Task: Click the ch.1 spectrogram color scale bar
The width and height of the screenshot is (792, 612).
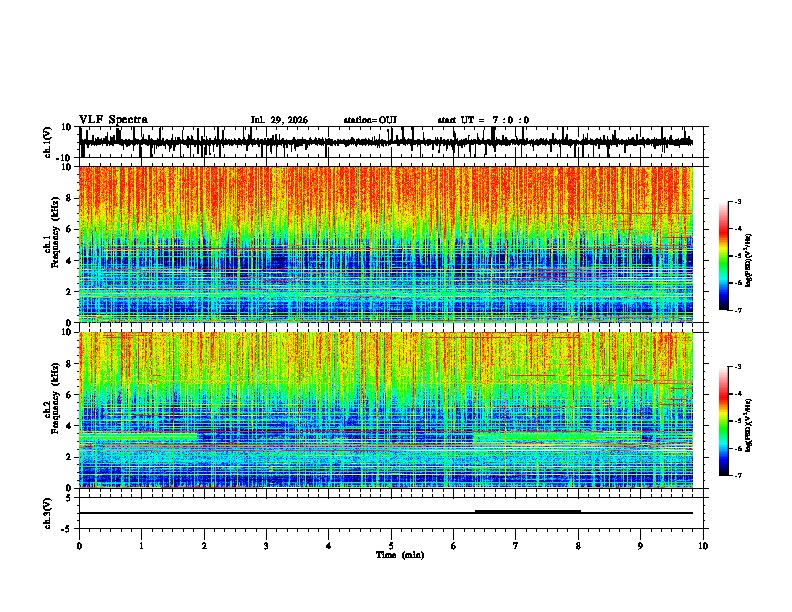Action: (x=723, y=256)
